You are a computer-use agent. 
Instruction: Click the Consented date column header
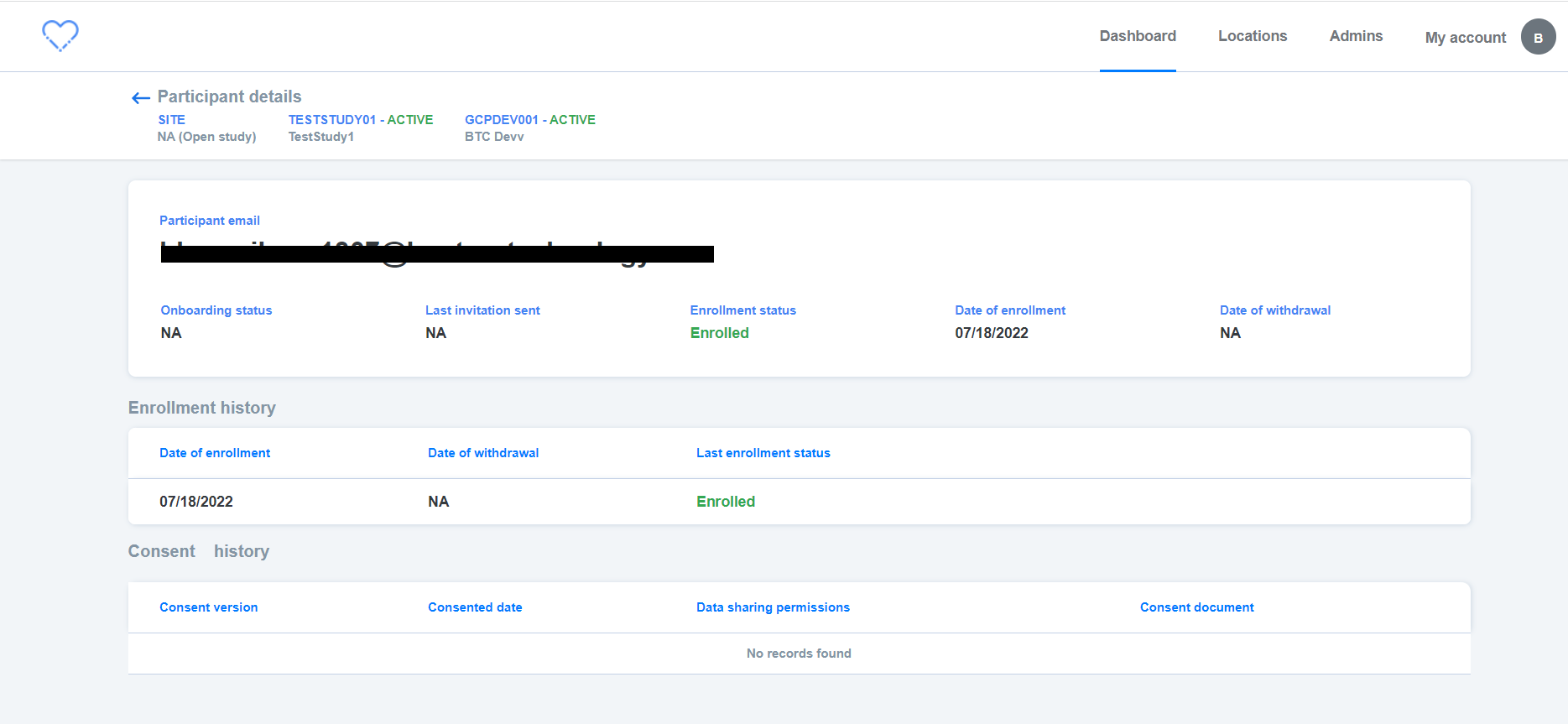coord(475,607)
